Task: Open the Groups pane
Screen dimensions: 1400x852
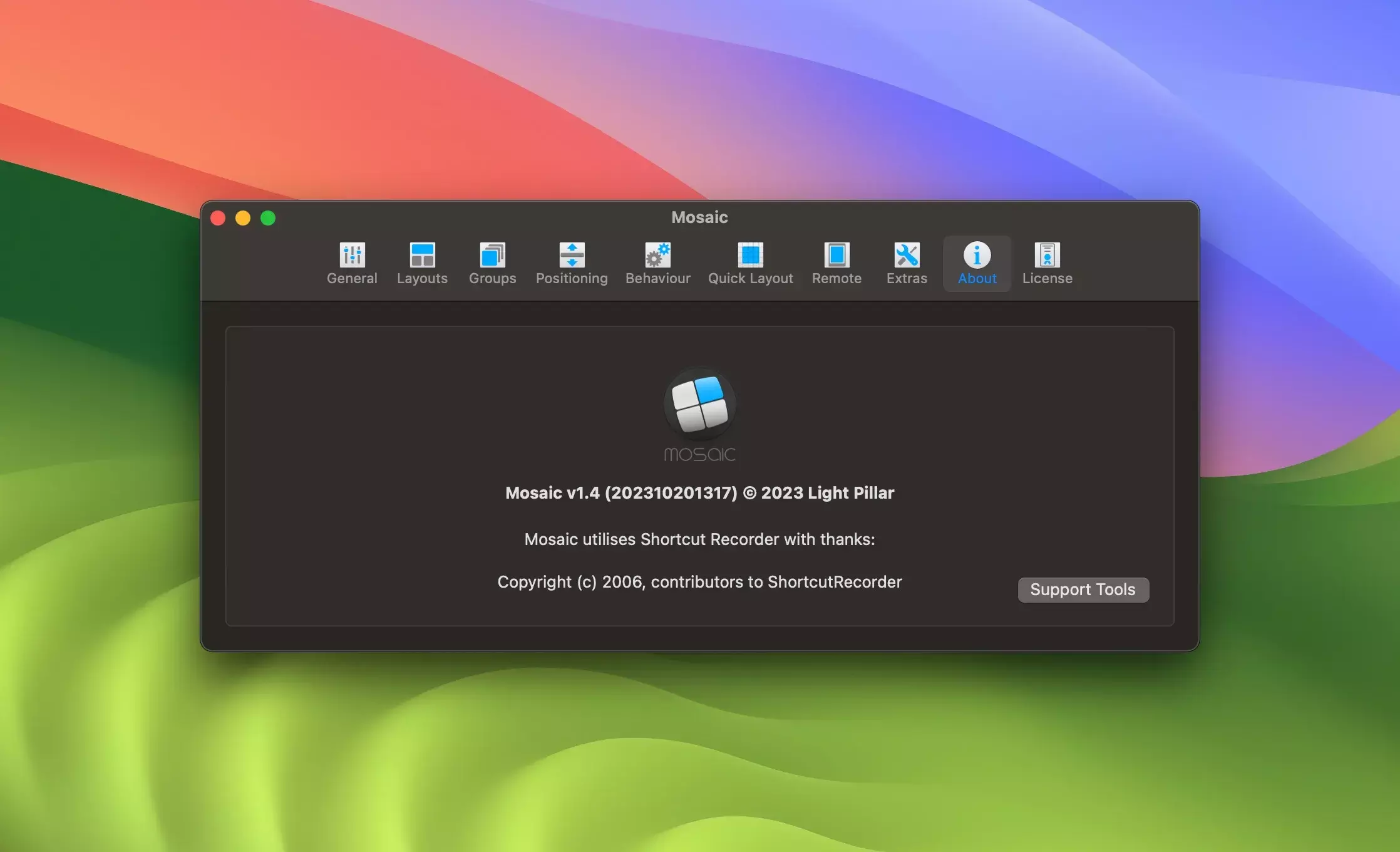Action: 493,264
